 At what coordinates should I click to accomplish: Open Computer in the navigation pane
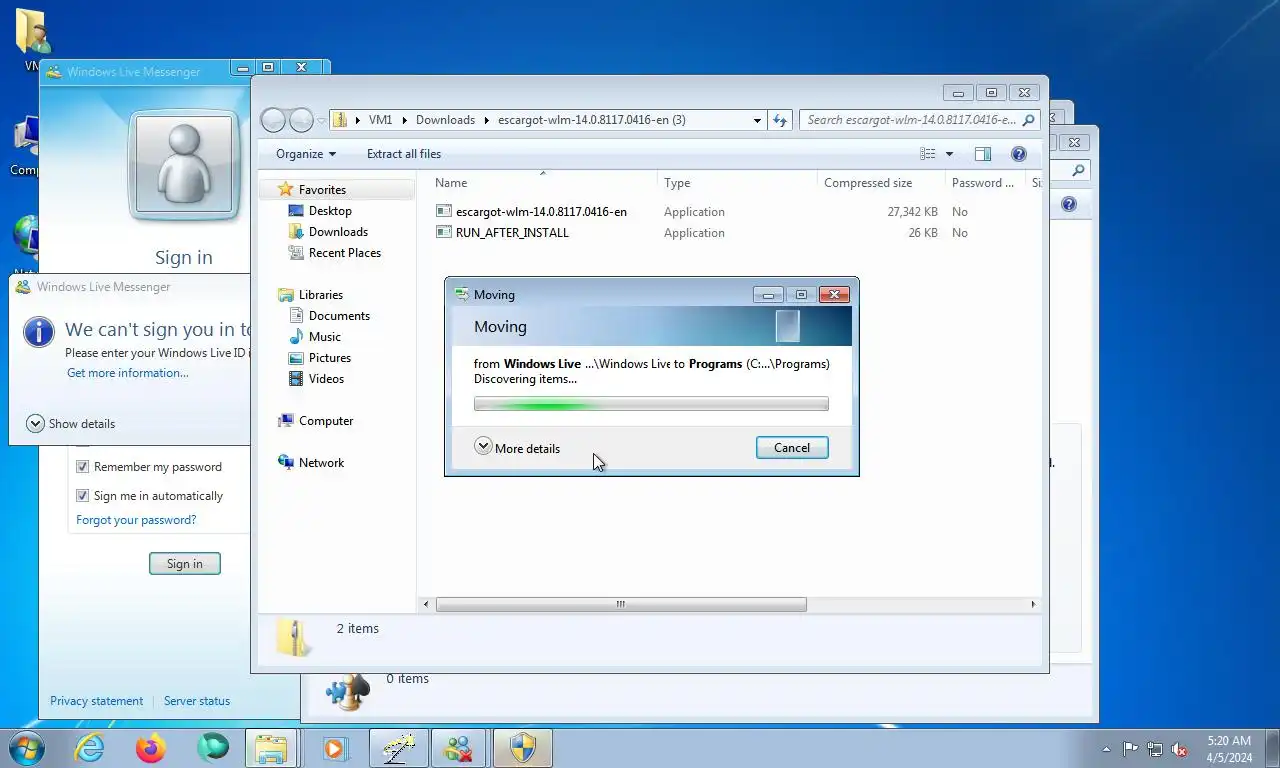coord(326,421)
